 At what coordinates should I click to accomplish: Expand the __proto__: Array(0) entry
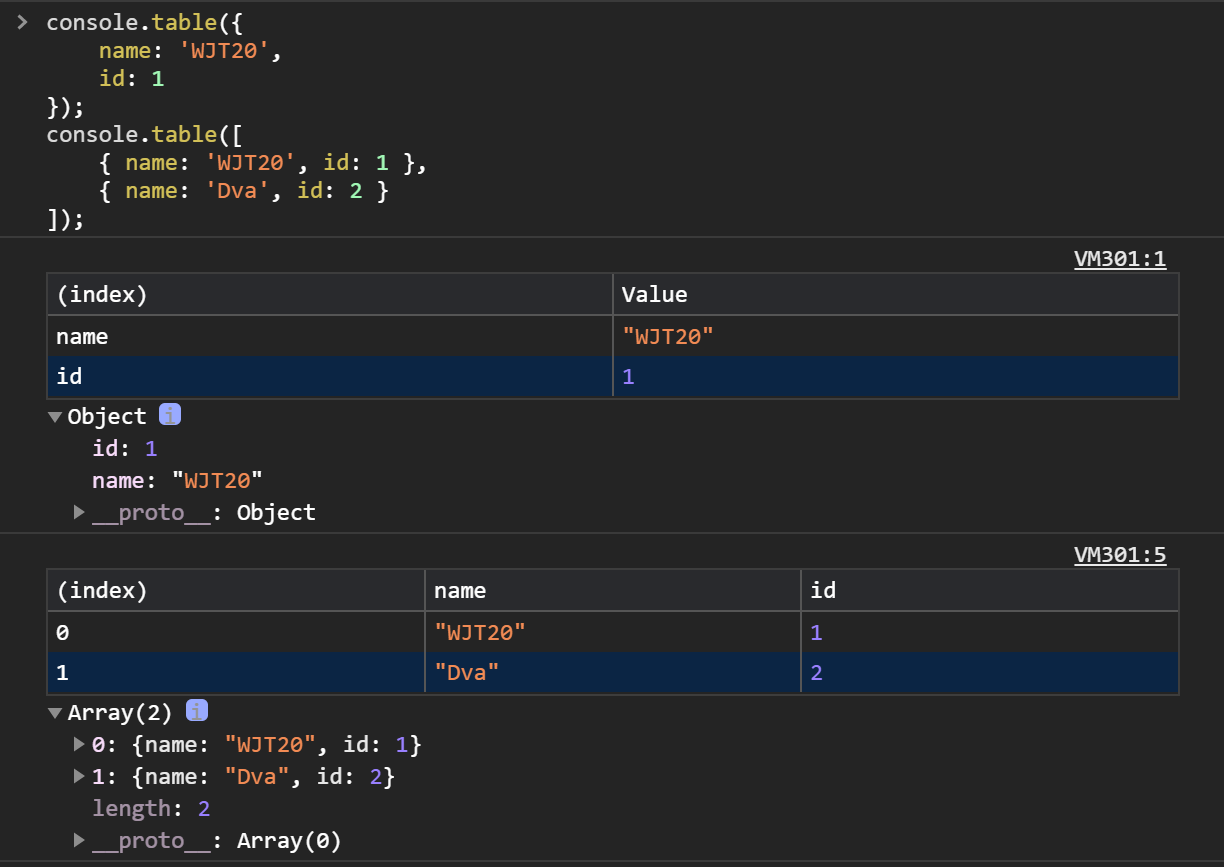pyautogui.click(x=79, y=841)
